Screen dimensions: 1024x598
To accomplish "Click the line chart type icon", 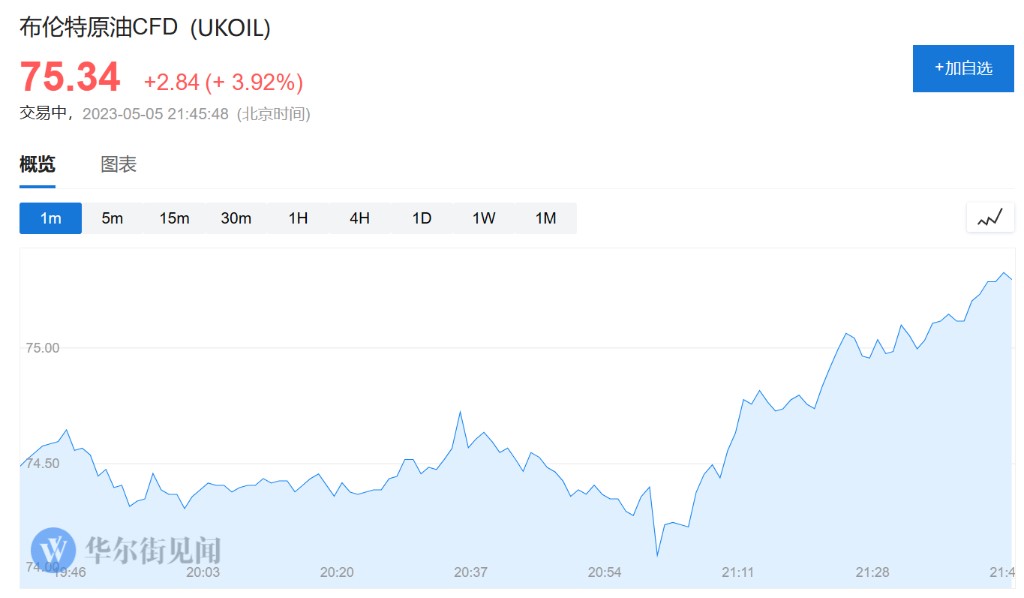I will (990, 218).
